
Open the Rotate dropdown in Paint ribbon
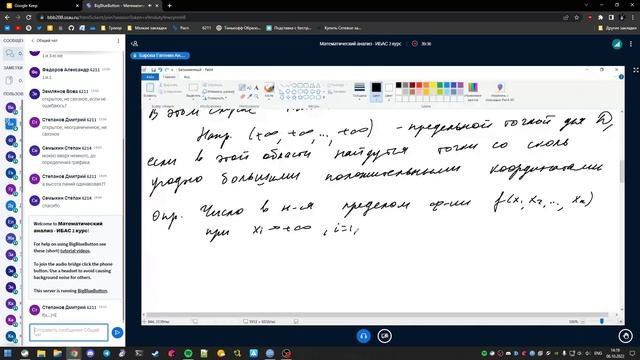[216, 98]
